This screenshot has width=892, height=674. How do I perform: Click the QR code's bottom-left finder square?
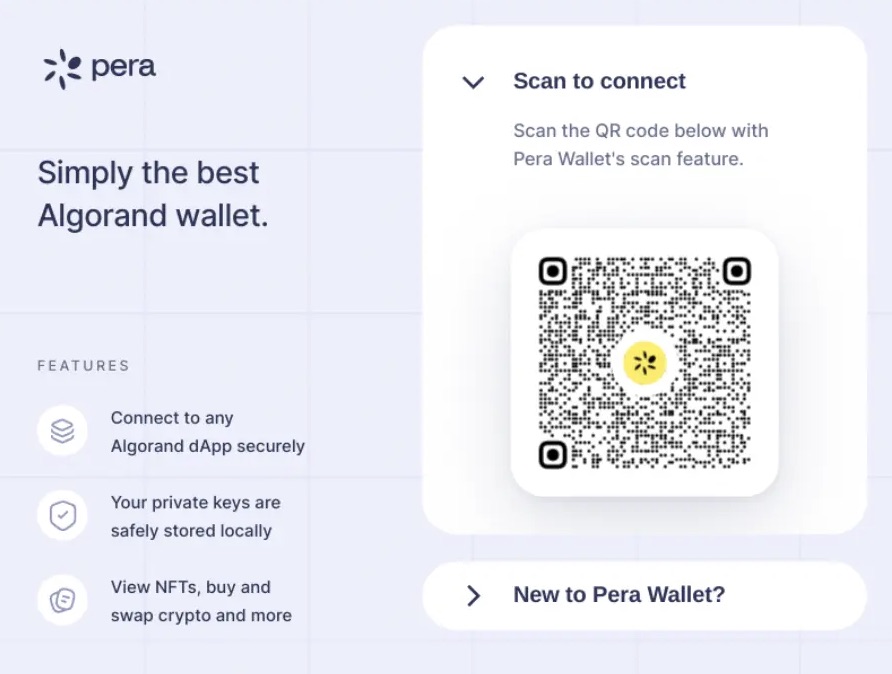point(553,455)
